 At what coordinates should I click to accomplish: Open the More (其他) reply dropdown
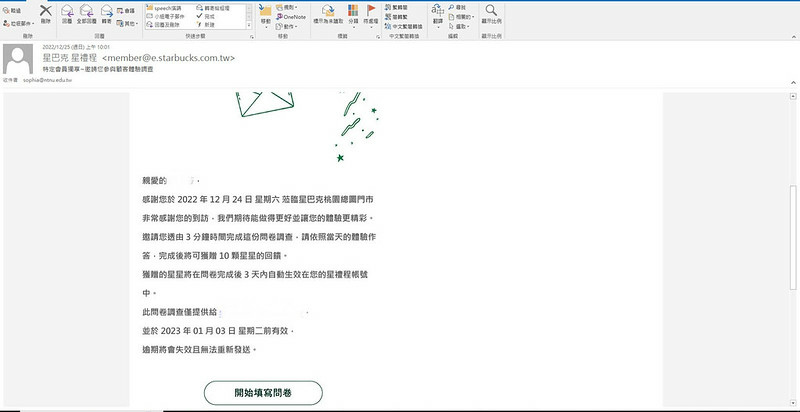coord(127,23)
